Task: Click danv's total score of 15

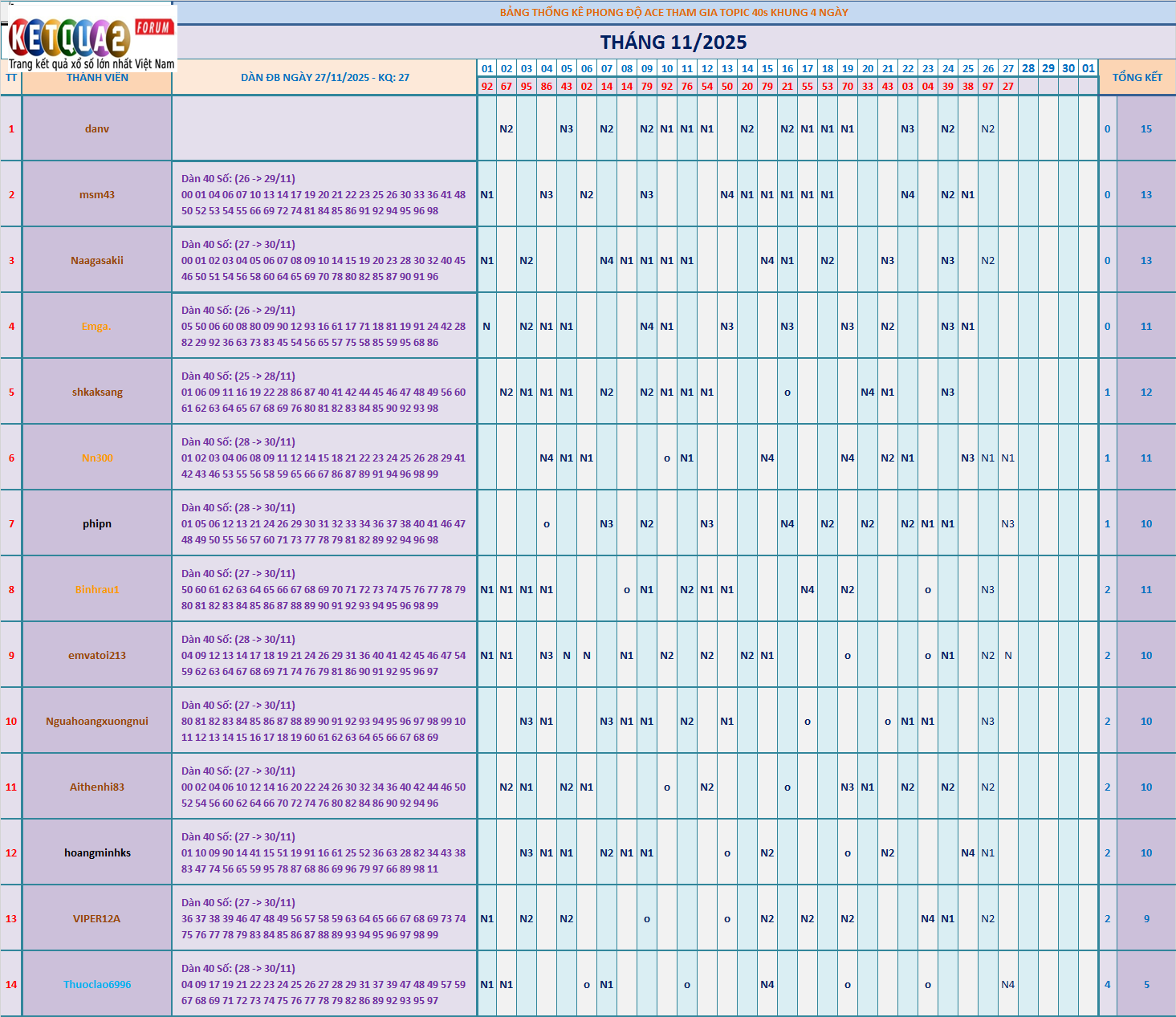Action: click(x=1145, y=128)
